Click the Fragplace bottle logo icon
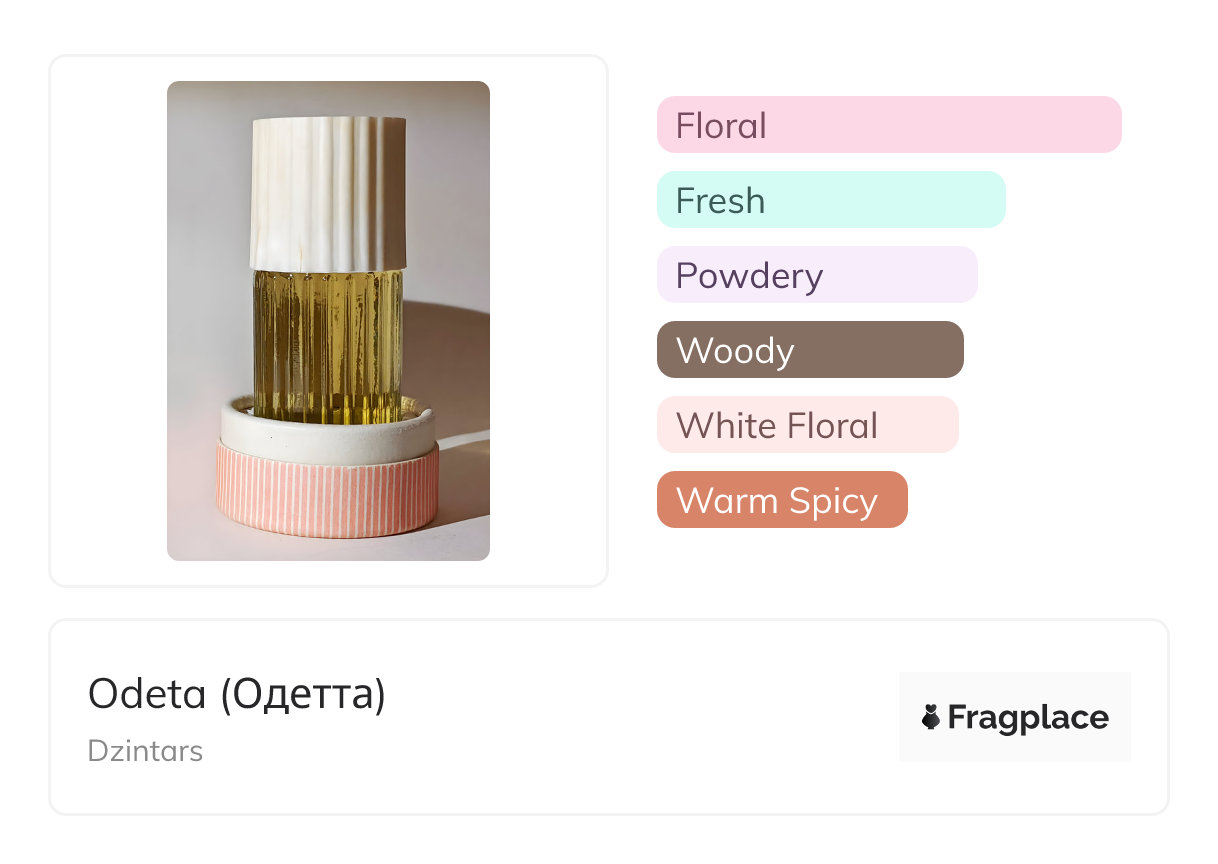Image resolution: width=1218 pixels, height=864 pixels. 931,717
